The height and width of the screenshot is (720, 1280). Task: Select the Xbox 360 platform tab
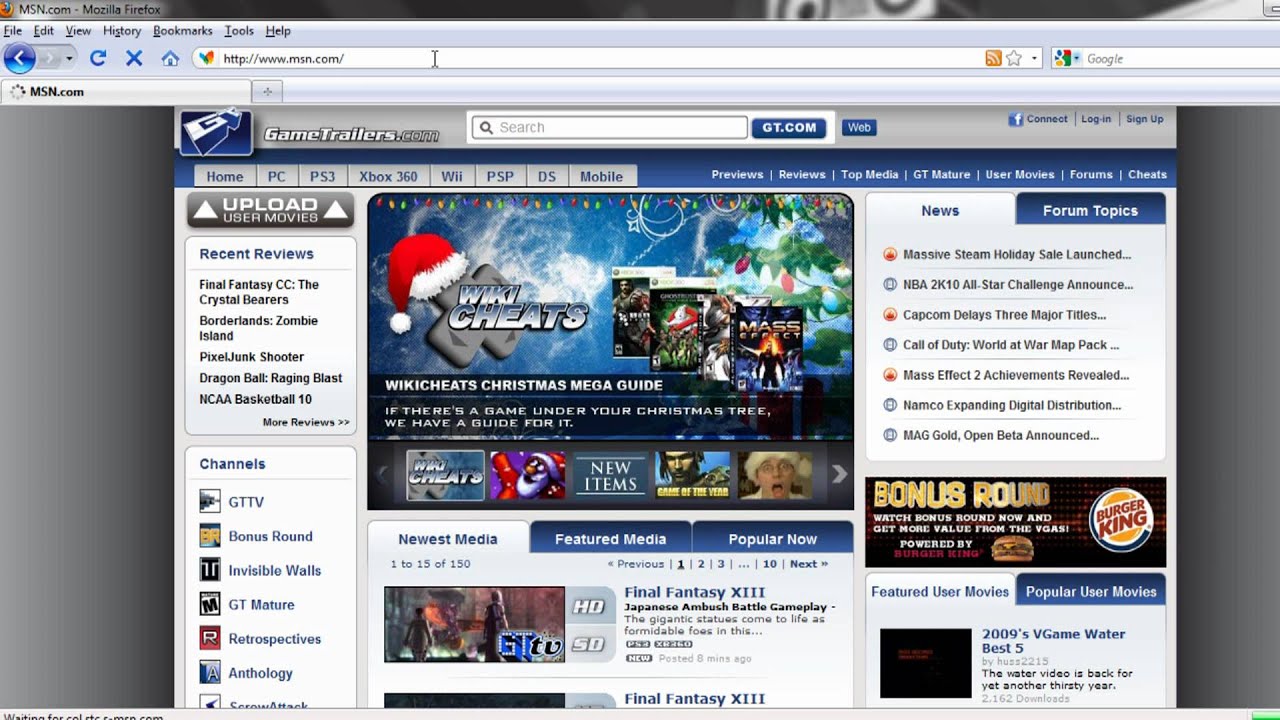click(388, 176)
